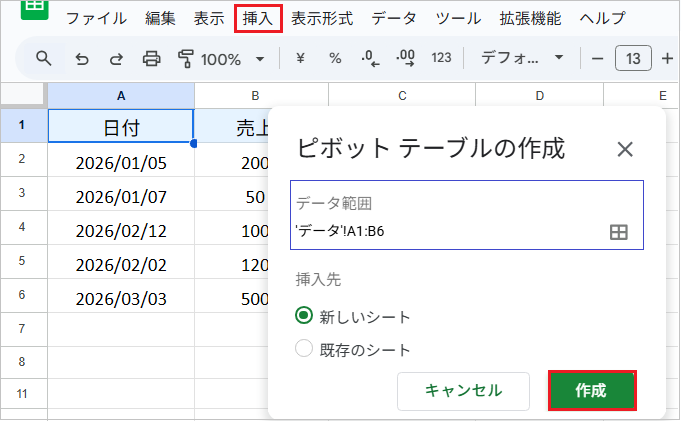Click cell B2 showing 200
Image resolution: width=681 pixels, height=421 pixels.
point(232,160)
